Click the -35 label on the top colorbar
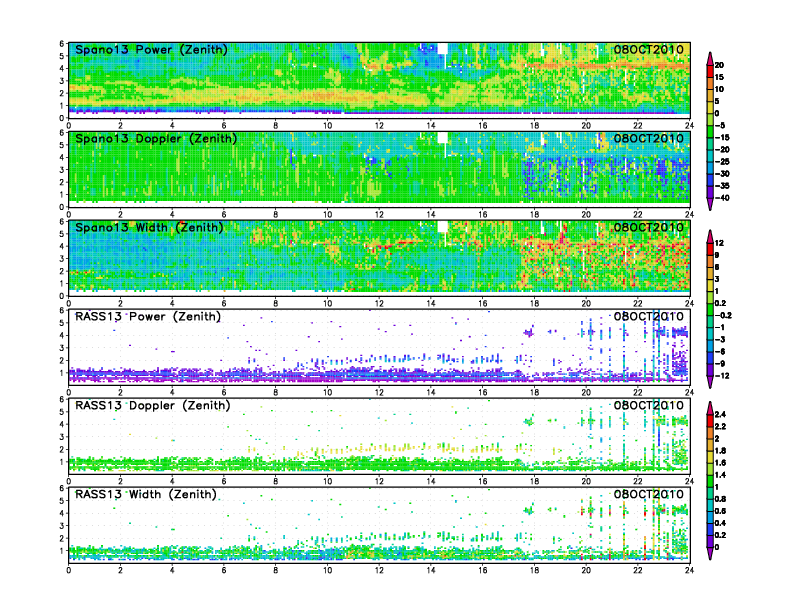 click(x=722, y=186)
